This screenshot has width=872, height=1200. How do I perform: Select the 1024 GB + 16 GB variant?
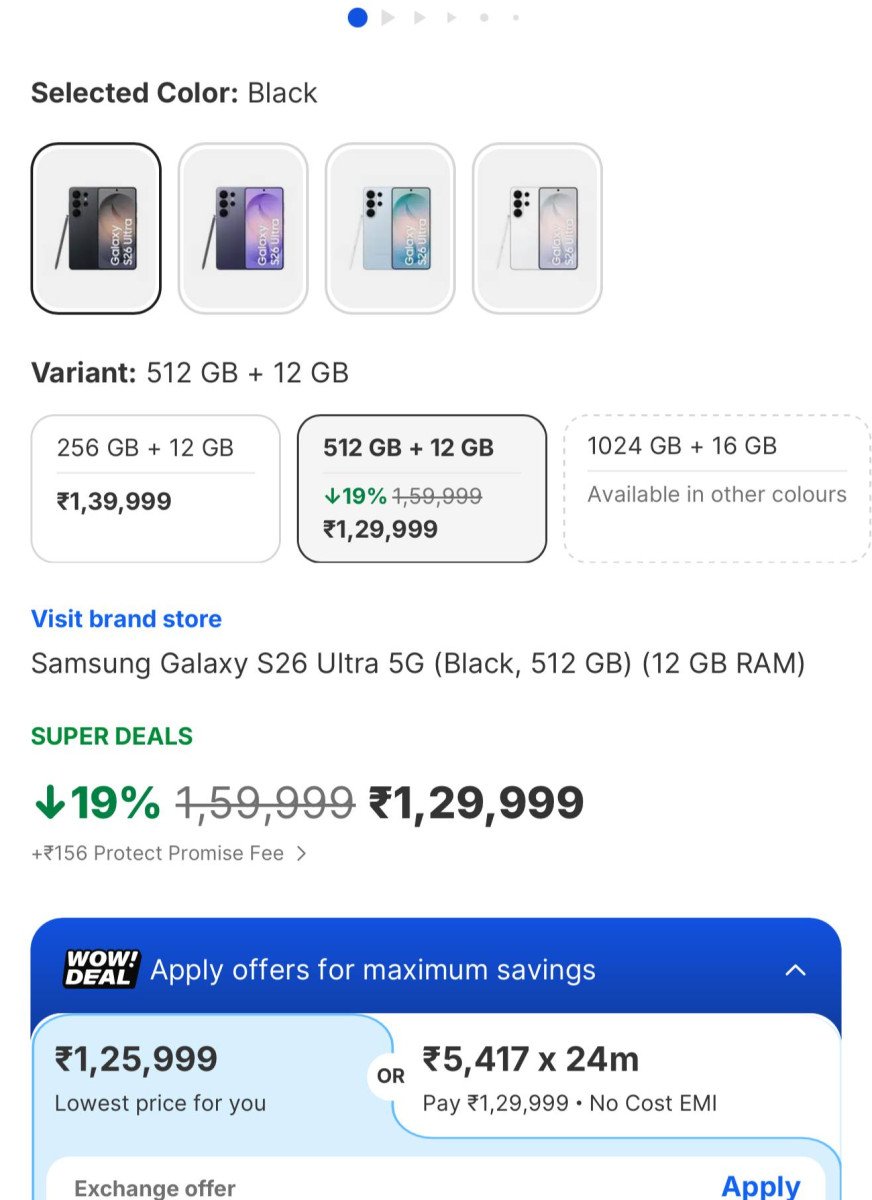click(x=717, y=487)
